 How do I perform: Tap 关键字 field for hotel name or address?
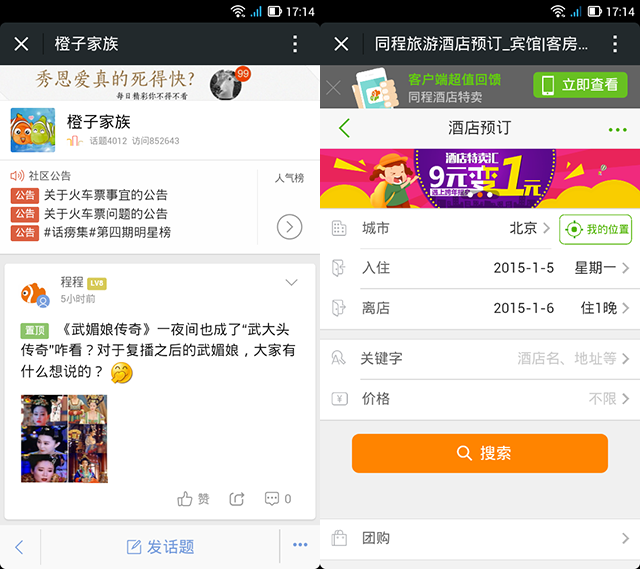[480, 359]
